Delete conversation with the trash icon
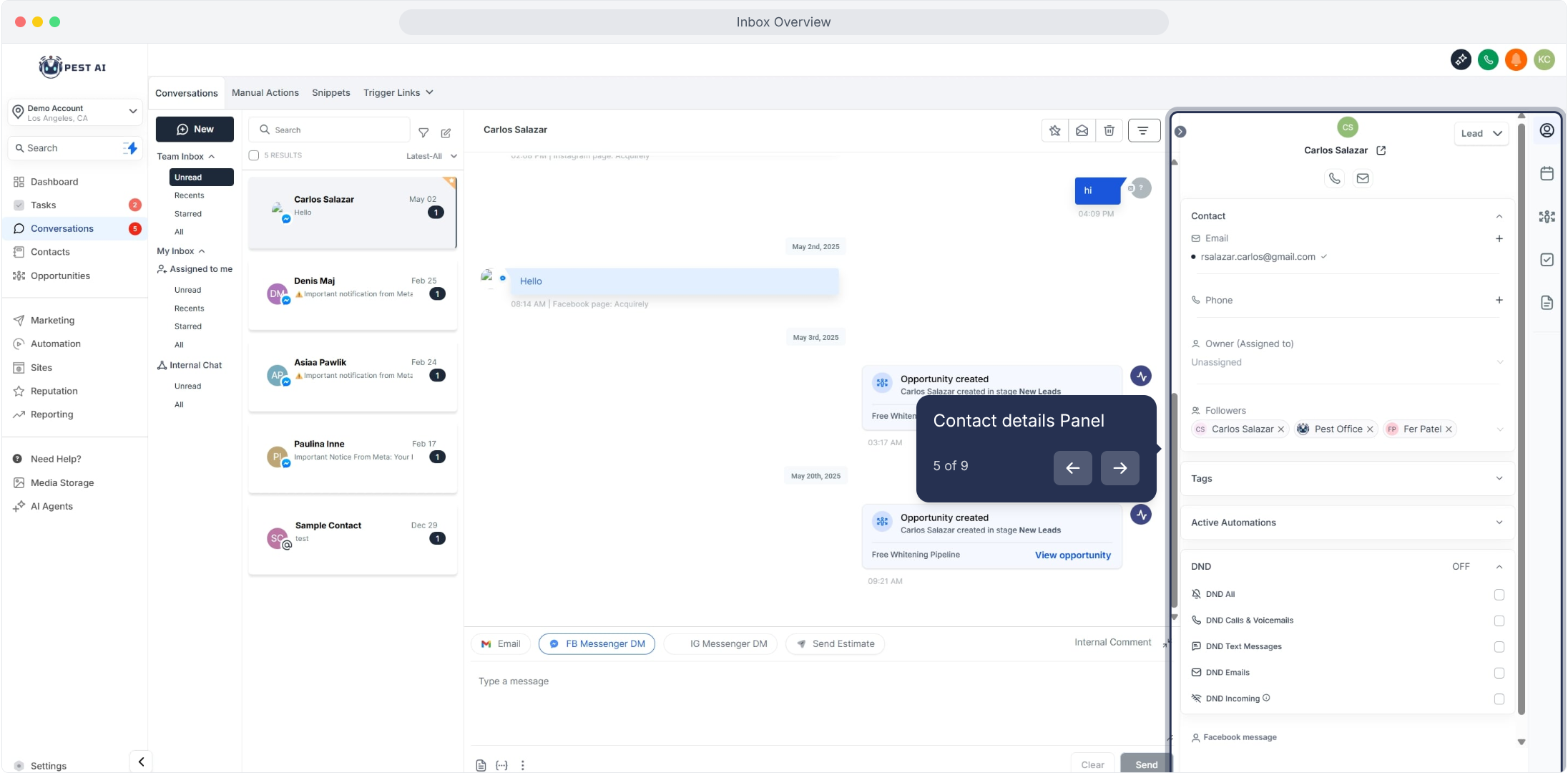Image resolution: width=1568 pixels, height=773 pixels. pos(1109,130)
